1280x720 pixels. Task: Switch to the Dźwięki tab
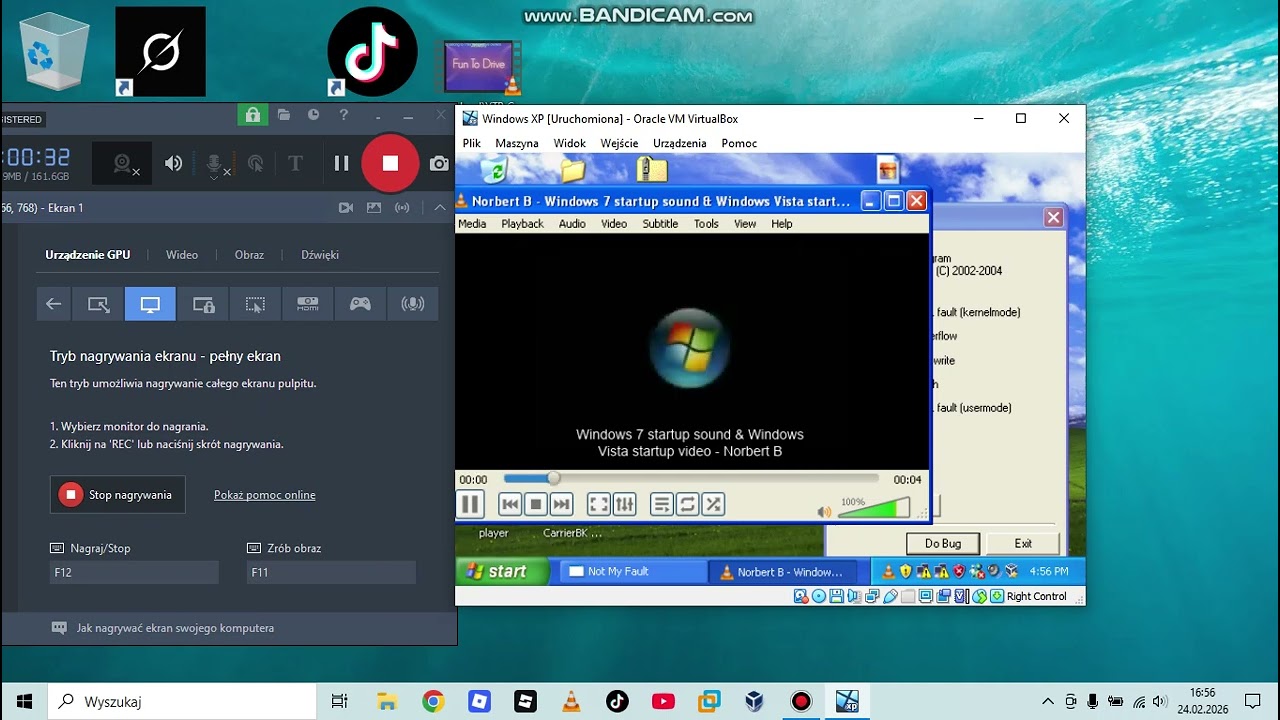pos(320,255)
